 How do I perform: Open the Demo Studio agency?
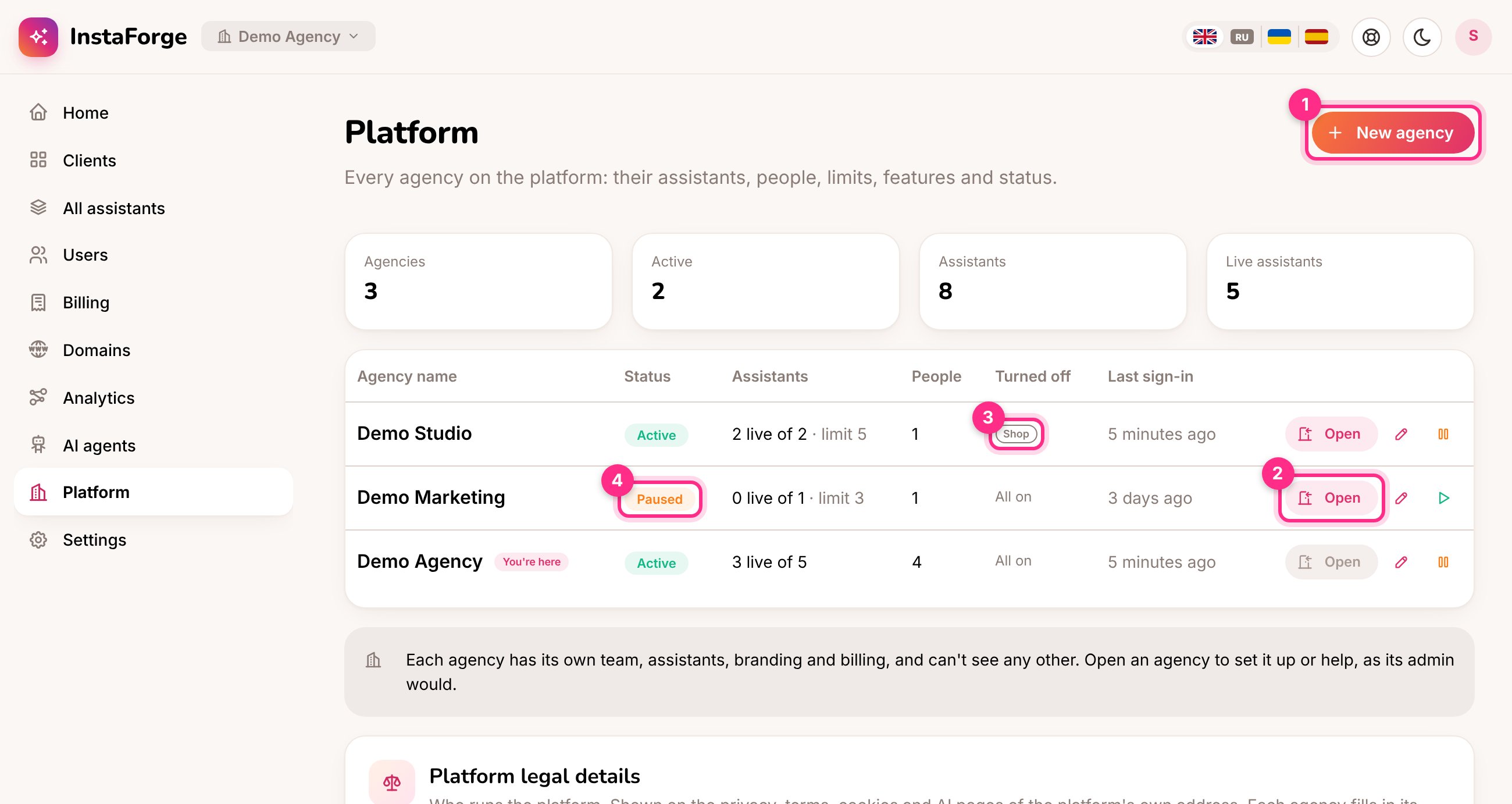[x=1331, y=434]
